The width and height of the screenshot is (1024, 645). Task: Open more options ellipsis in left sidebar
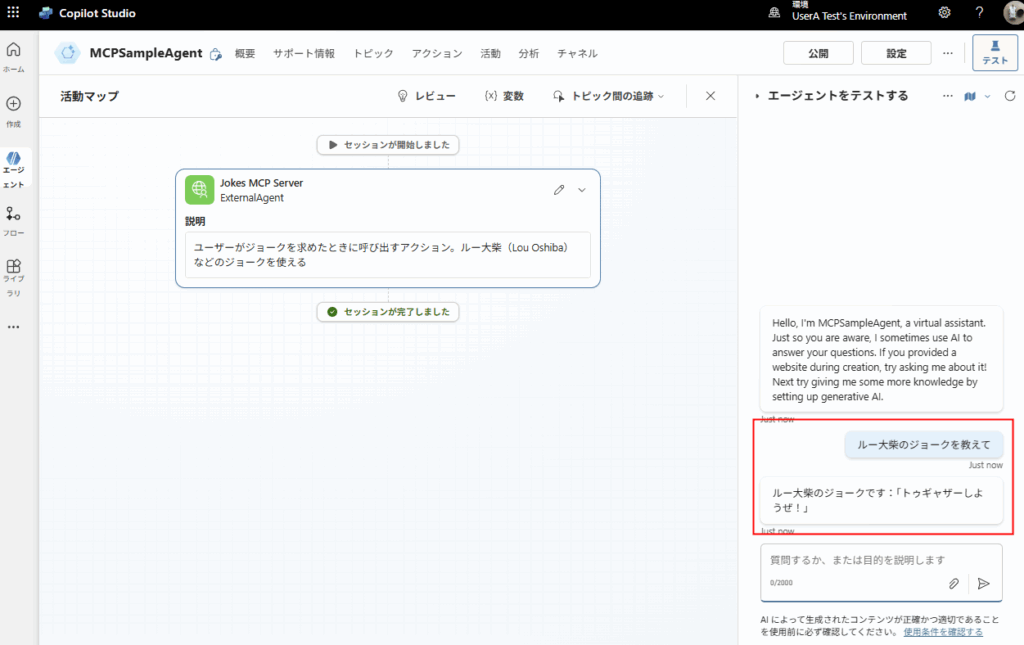pos(13,326)
